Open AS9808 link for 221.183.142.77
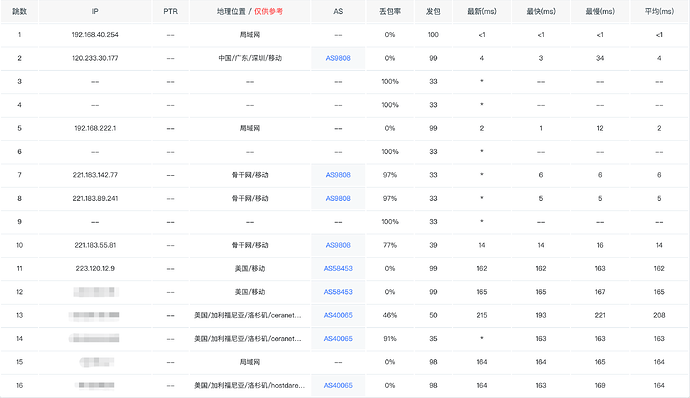 point(338,175)
